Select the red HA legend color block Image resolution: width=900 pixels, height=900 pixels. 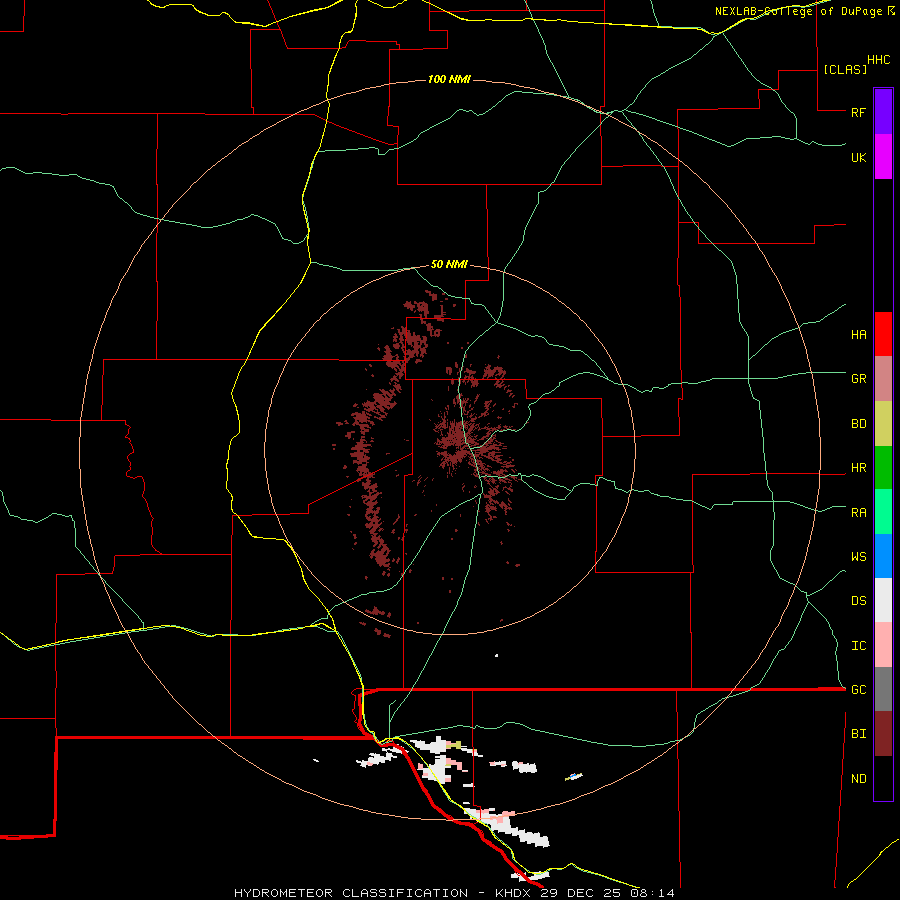883,334
